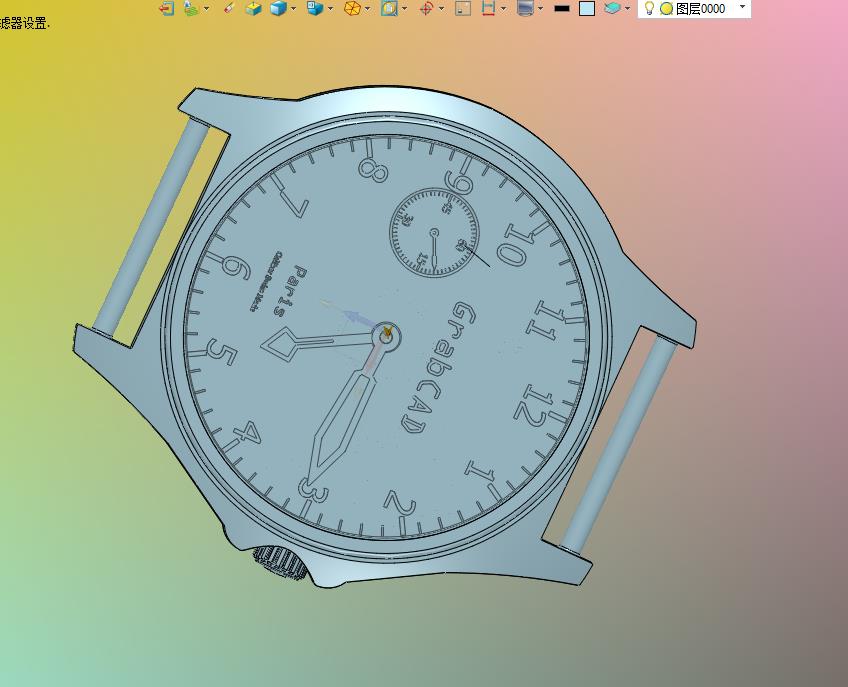Click the black line color swatch
Viewport: 848px width, 687px height.
click(562, 9)
